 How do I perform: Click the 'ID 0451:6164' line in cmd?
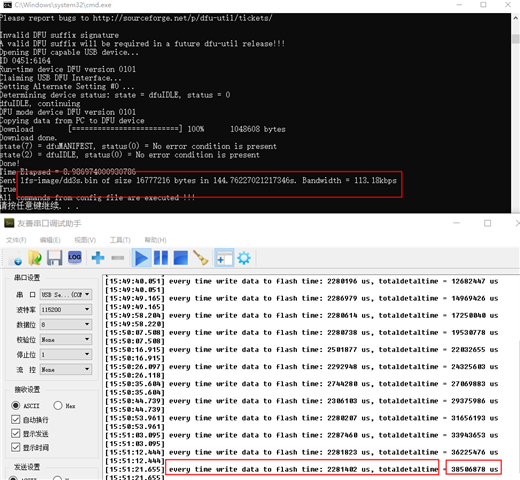(x=25, y=61)
